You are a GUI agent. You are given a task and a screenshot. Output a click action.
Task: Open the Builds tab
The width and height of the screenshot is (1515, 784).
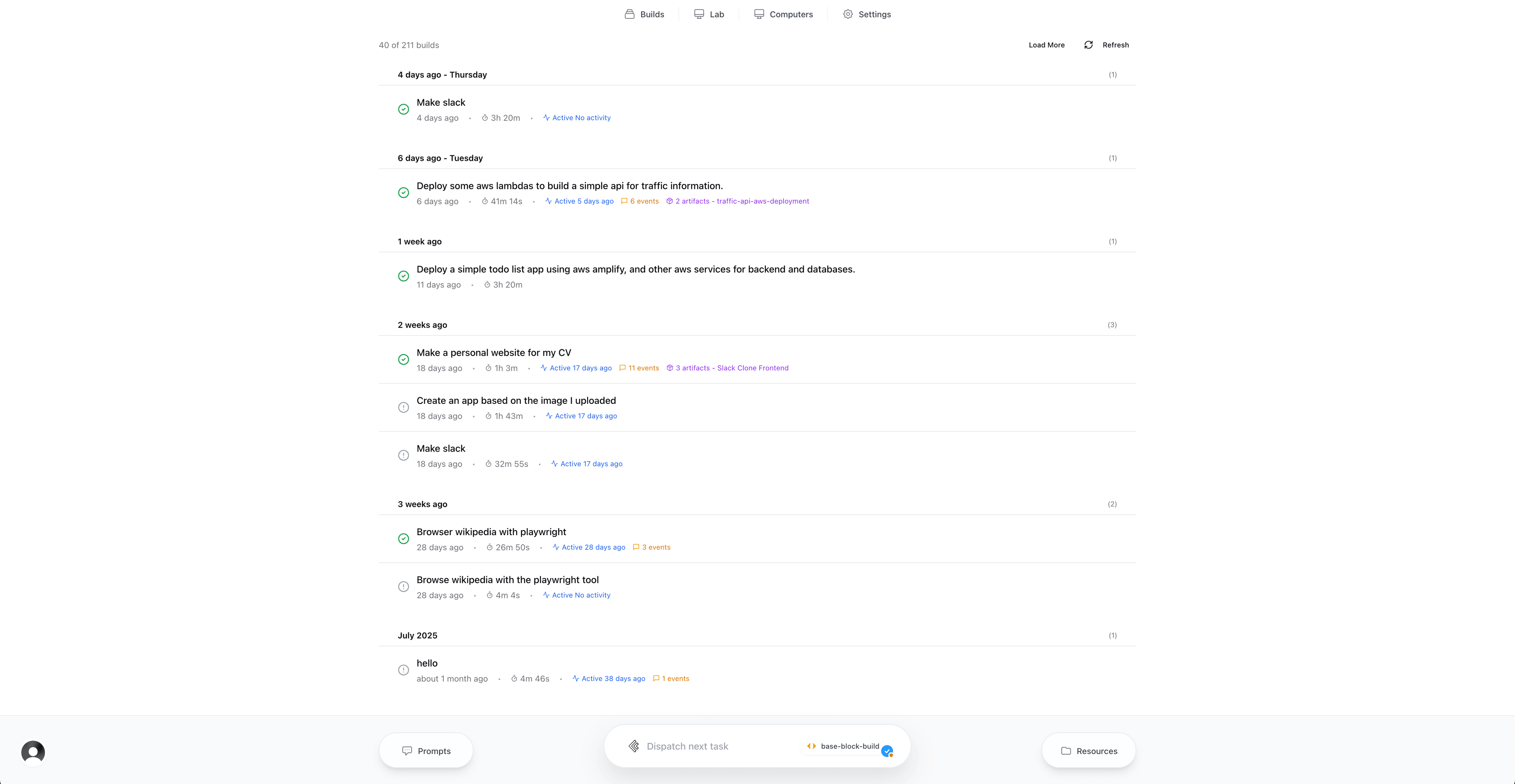pos(645,14)
